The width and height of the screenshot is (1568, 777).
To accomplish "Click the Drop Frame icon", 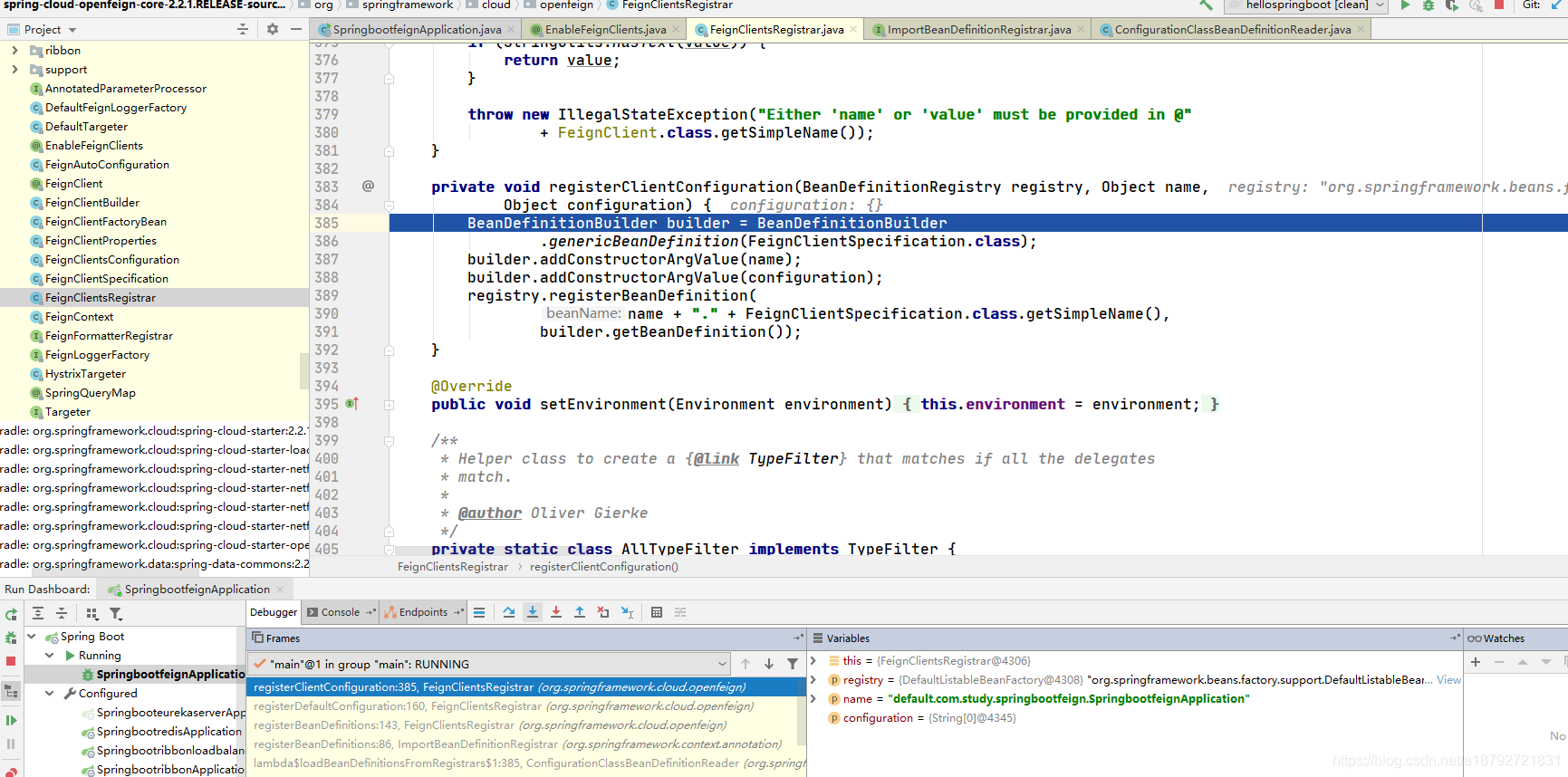I will click(603, 612).
